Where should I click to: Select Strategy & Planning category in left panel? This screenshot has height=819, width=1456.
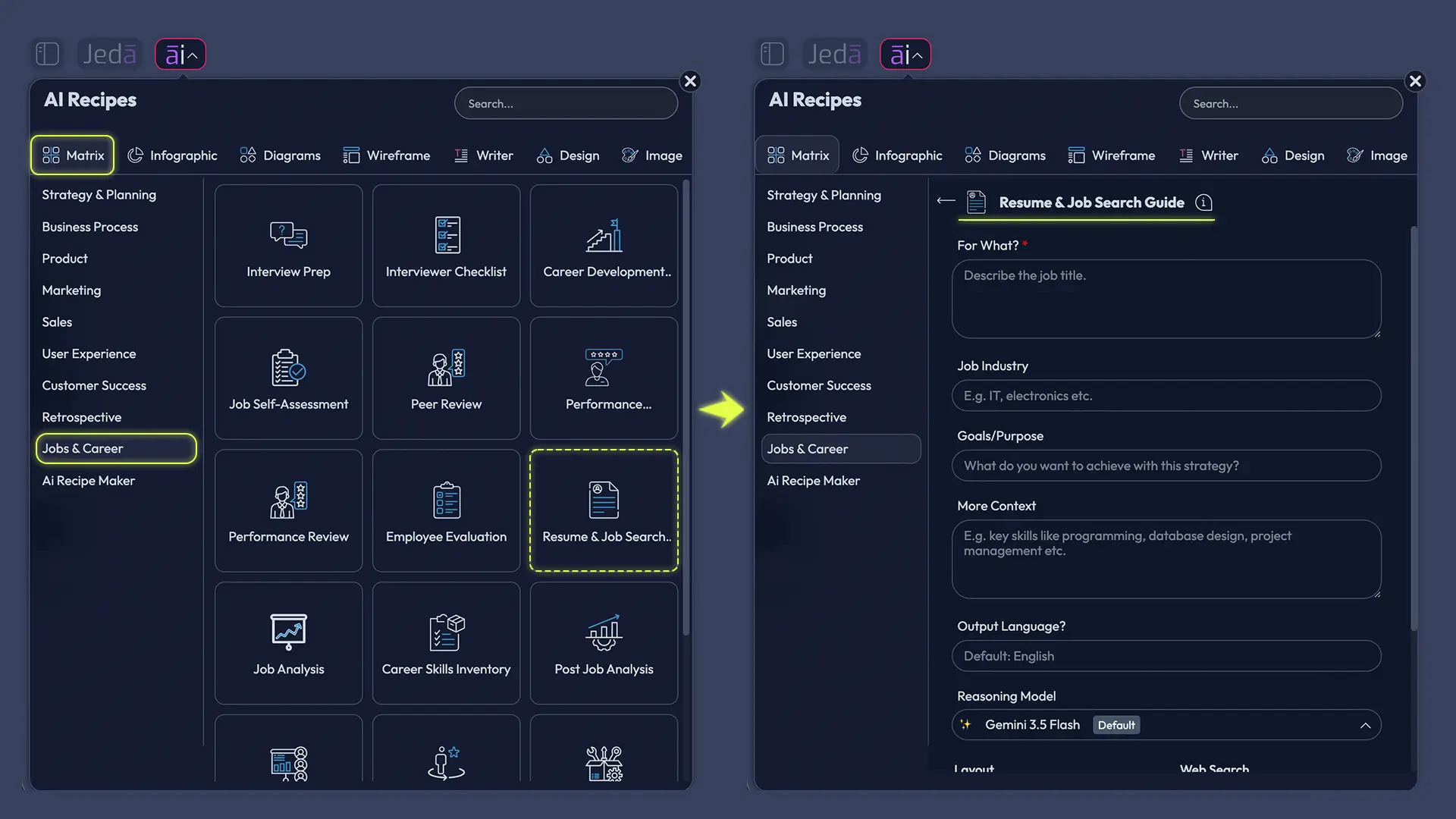pyautogui.click(x=99, y=195)
